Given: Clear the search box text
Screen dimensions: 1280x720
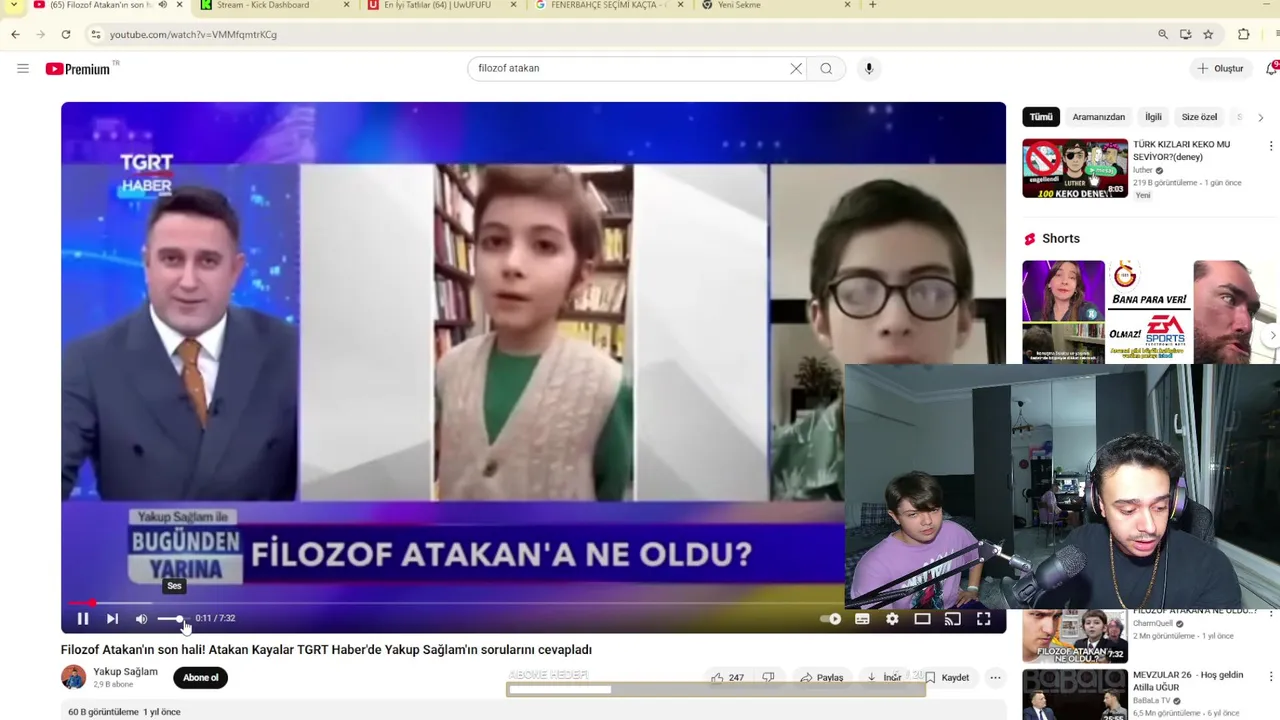Looking at the screenshot, I should (796, 68).
